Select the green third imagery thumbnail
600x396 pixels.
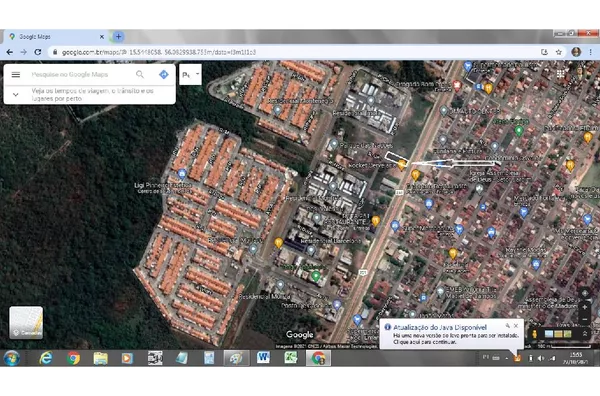[x=567, y=334]
